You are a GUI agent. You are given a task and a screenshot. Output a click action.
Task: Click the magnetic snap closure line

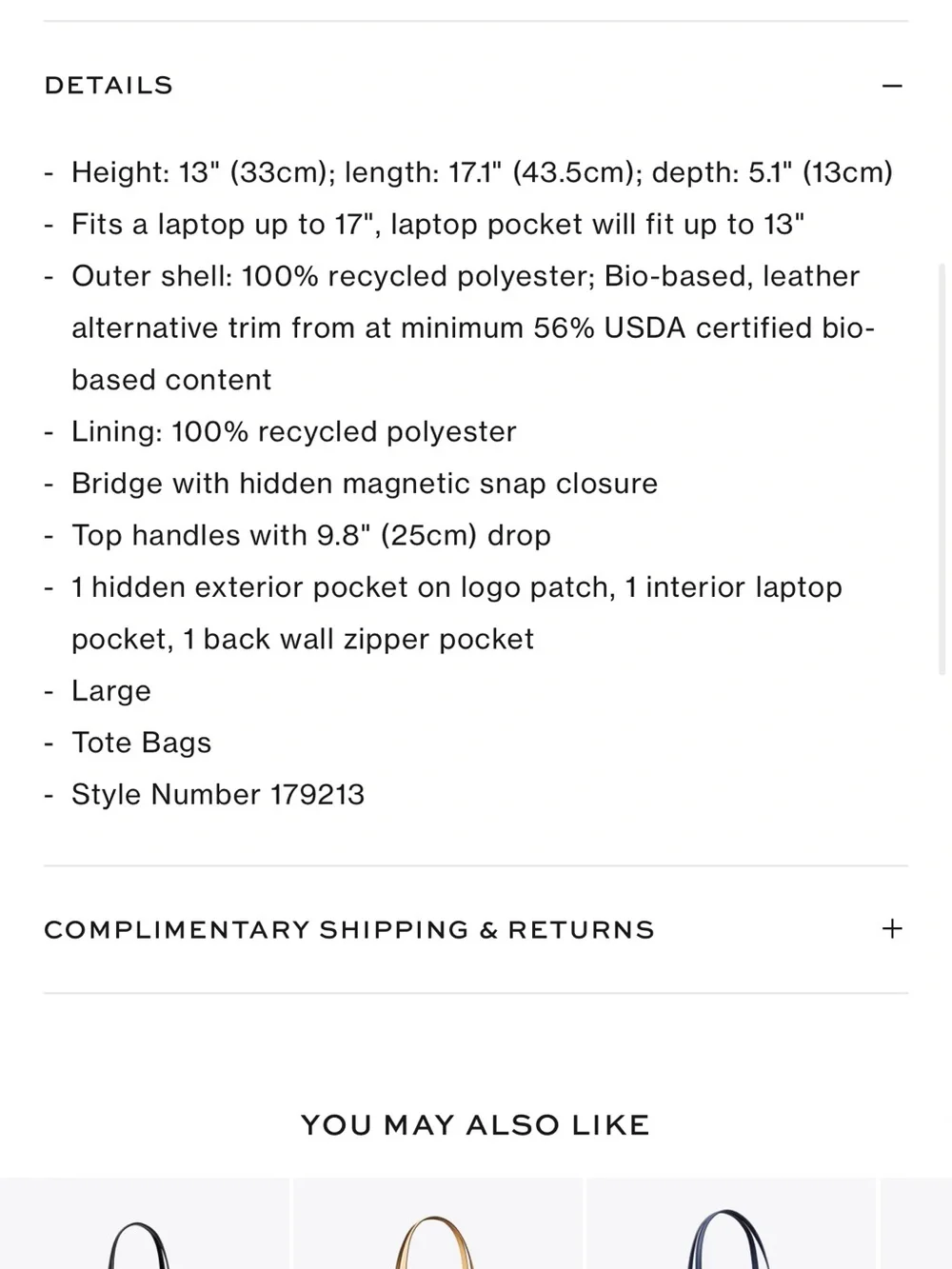pyautogui.click(x=365, y=484)
